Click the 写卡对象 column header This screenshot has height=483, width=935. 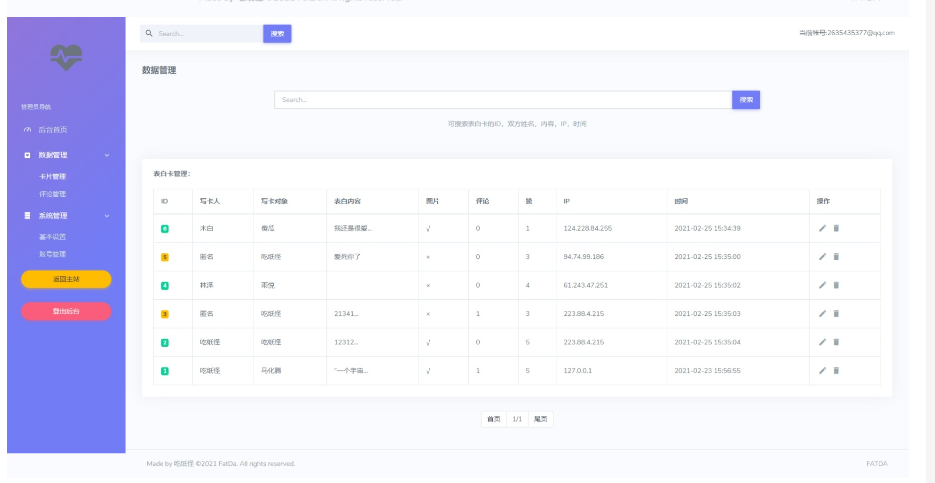click(x=274, y=202)
